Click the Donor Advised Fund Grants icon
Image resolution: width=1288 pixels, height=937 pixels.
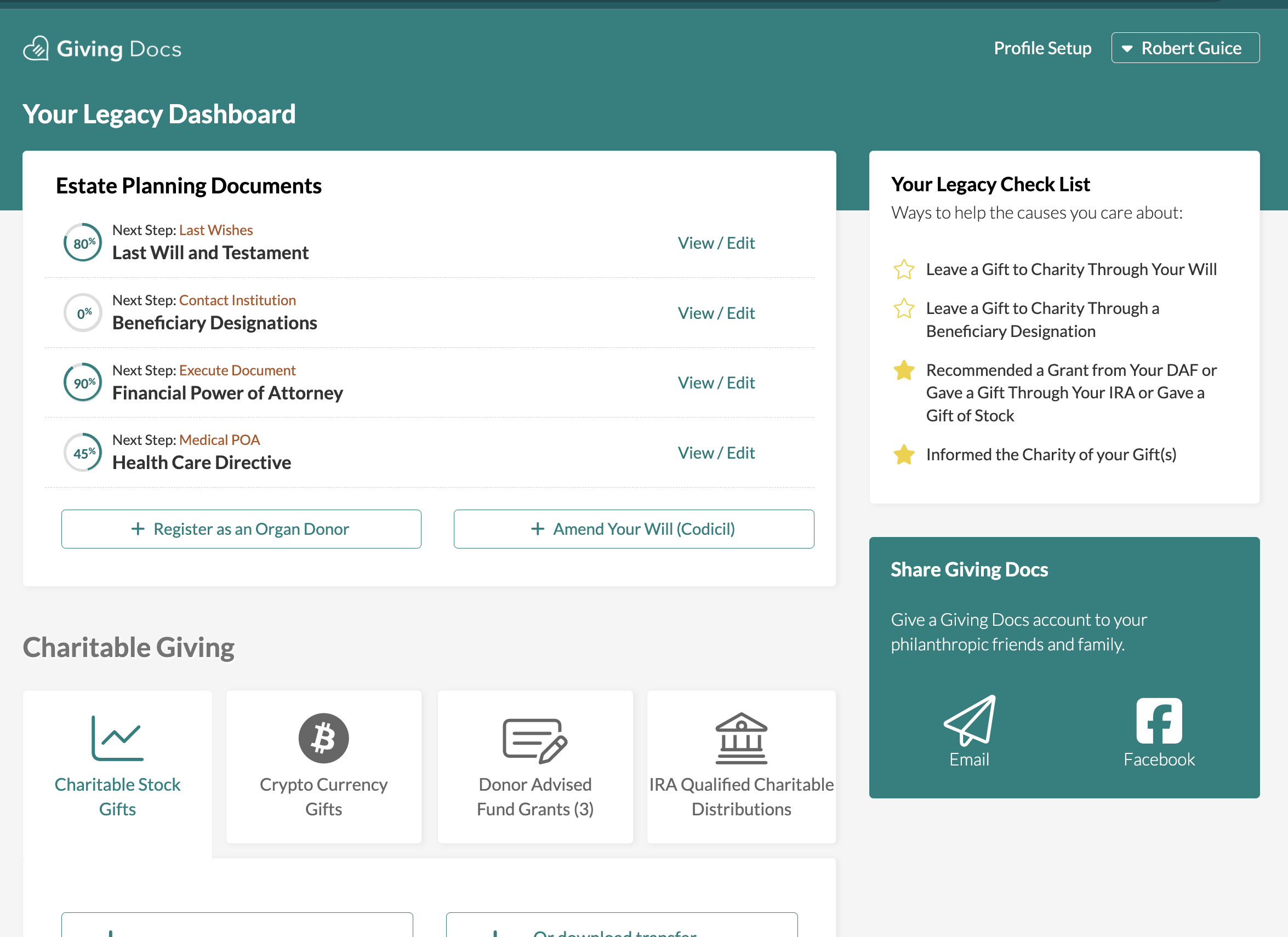pos(535,740)
